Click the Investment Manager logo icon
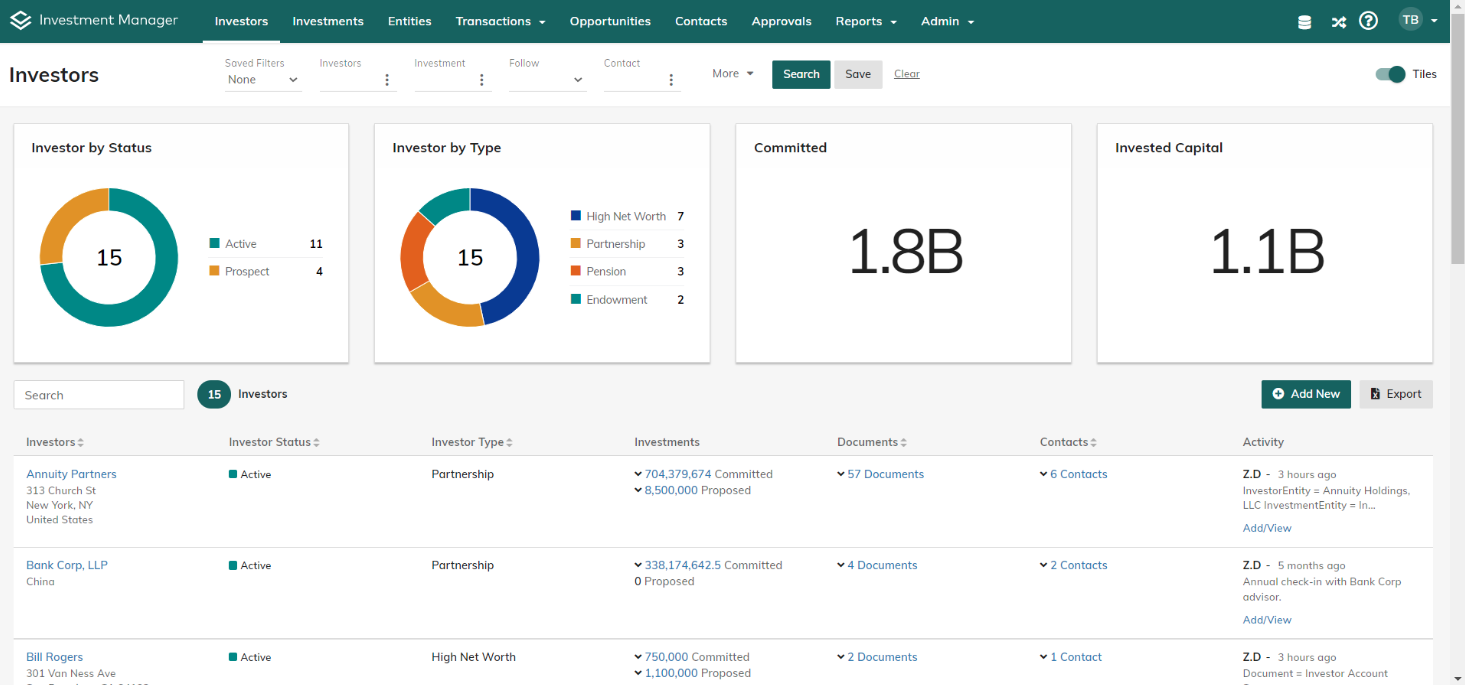1465x685 pixels. (20, 21)
